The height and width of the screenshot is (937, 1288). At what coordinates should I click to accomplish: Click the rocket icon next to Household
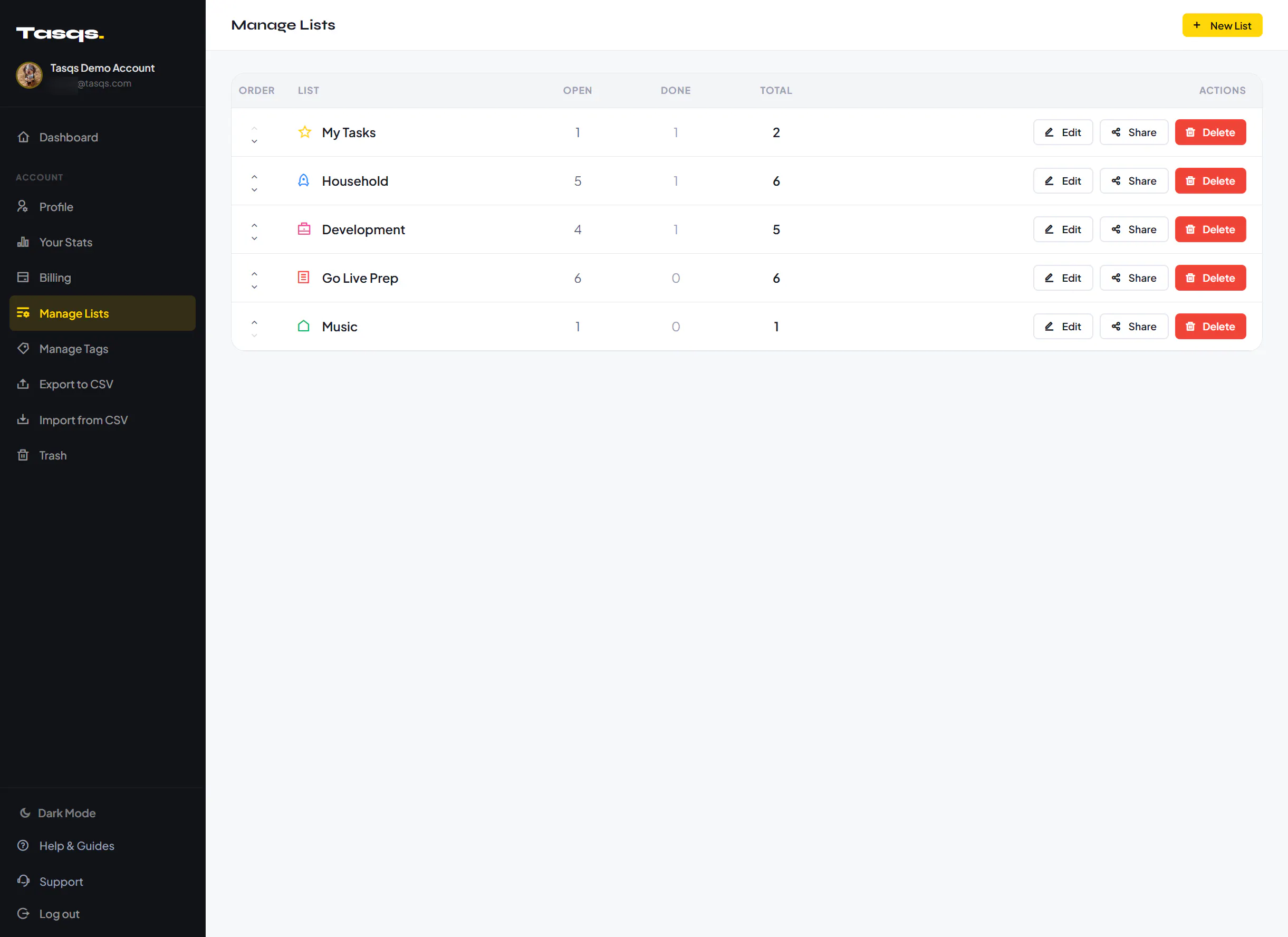pos(304,180)
